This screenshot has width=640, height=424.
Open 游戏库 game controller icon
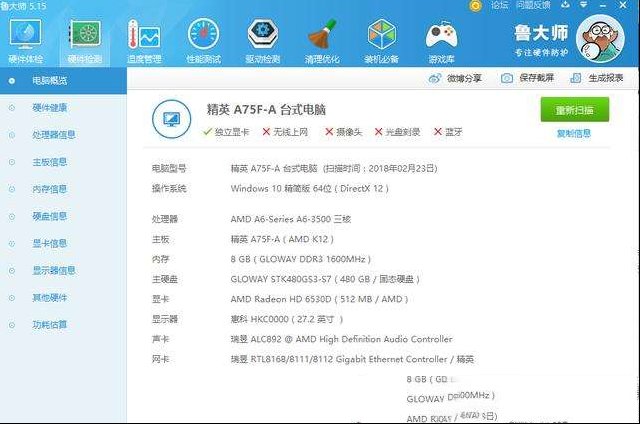(x=441, y=42)
